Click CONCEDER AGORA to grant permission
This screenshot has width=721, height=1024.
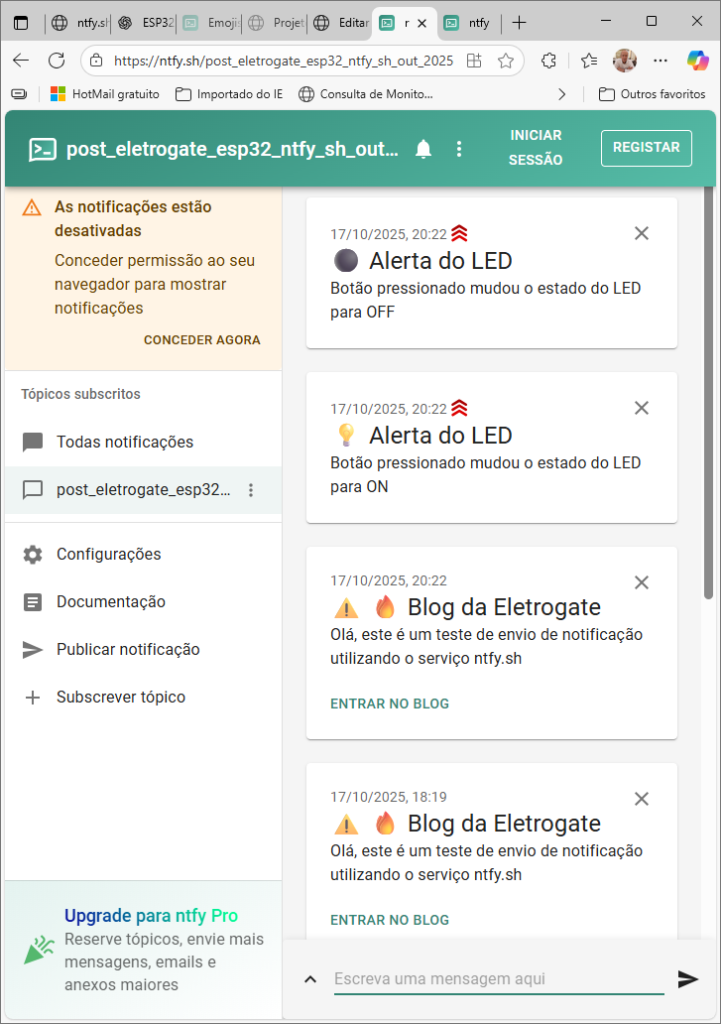[202, 340]
